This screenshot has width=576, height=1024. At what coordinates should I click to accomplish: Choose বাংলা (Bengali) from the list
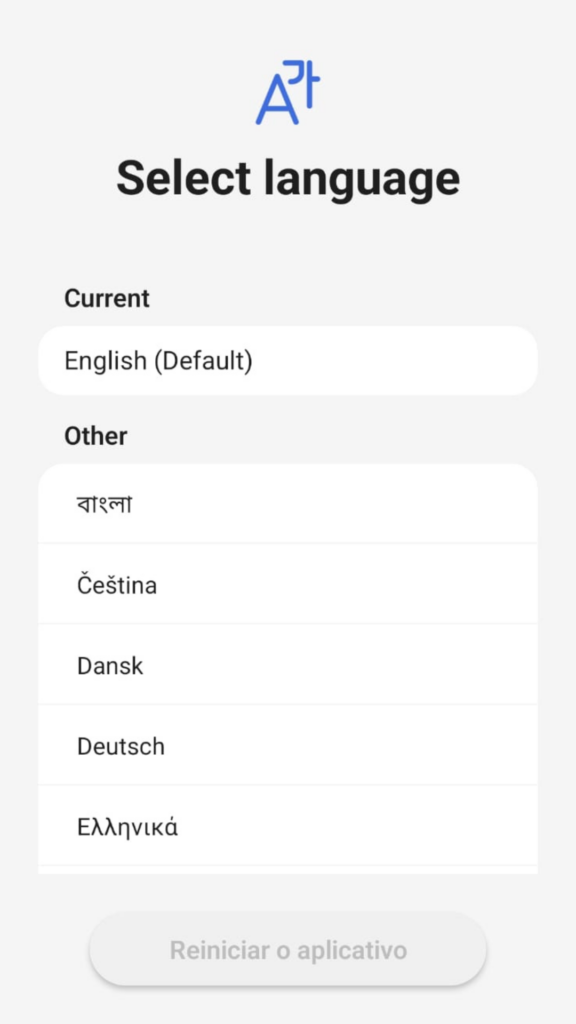point(288,504)
